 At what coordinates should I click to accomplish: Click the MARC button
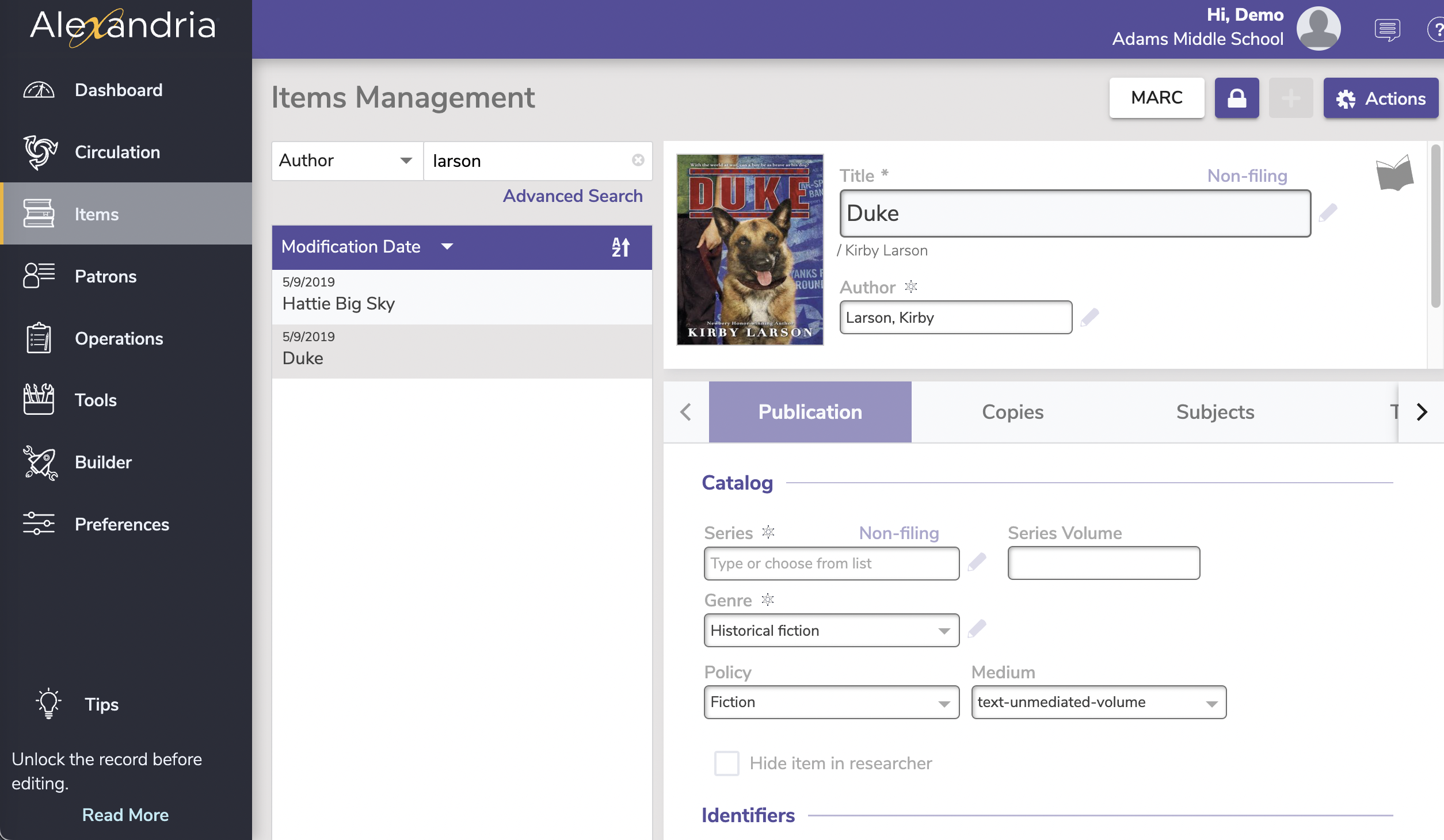pos(1156,97)
